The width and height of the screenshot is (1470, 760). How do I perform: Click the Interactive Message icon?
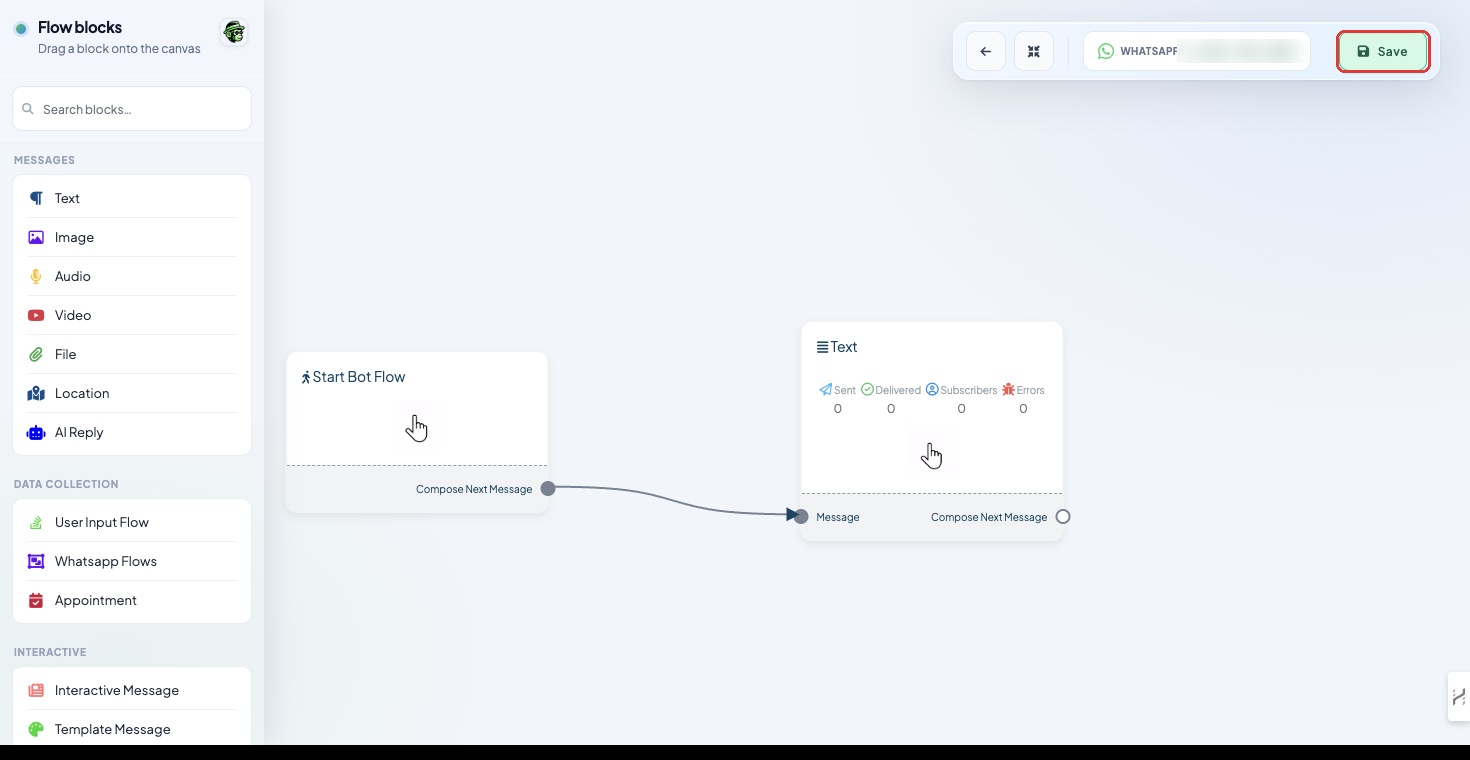click(36, 690)
